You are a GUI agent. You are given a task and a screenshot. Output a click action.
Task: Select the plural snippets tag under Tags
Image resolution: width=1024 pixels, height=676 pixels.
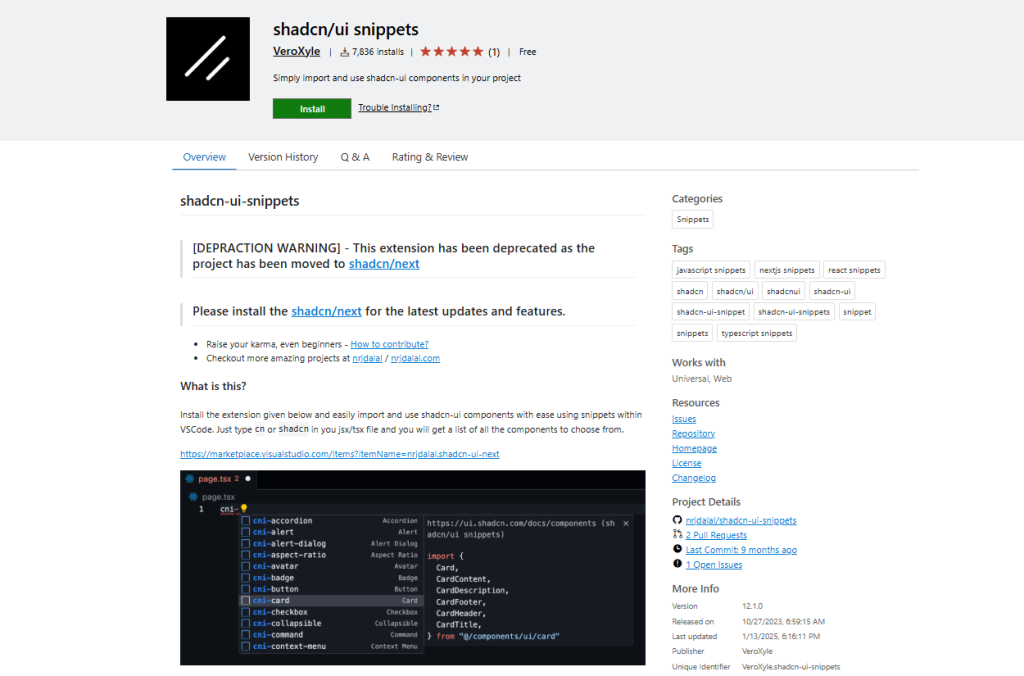pyautogui.click(x=692, y=333)
